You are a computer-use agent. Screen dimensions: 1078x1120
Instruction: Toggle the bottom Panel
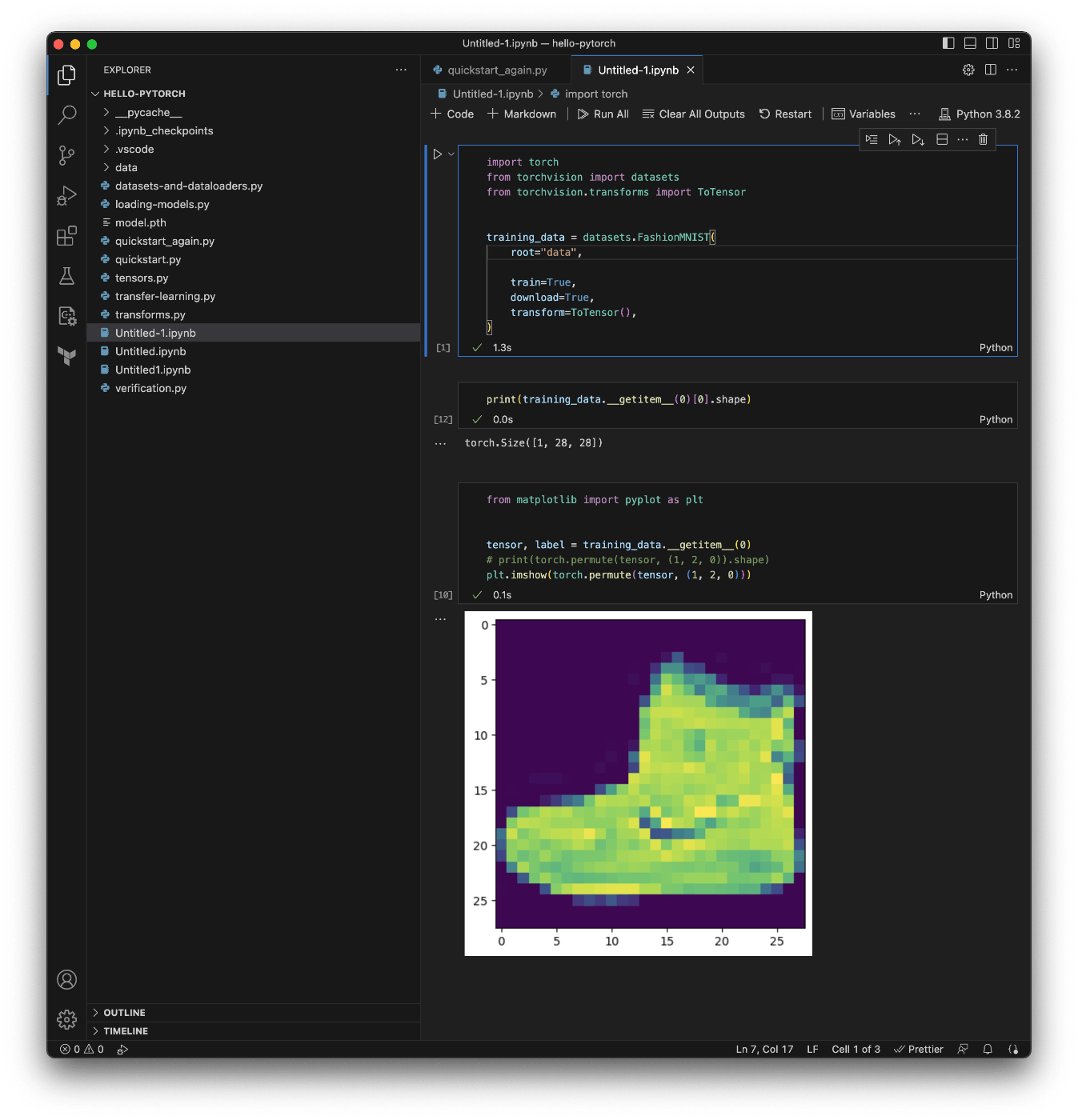pyautogui.click(x=970, y=43)
